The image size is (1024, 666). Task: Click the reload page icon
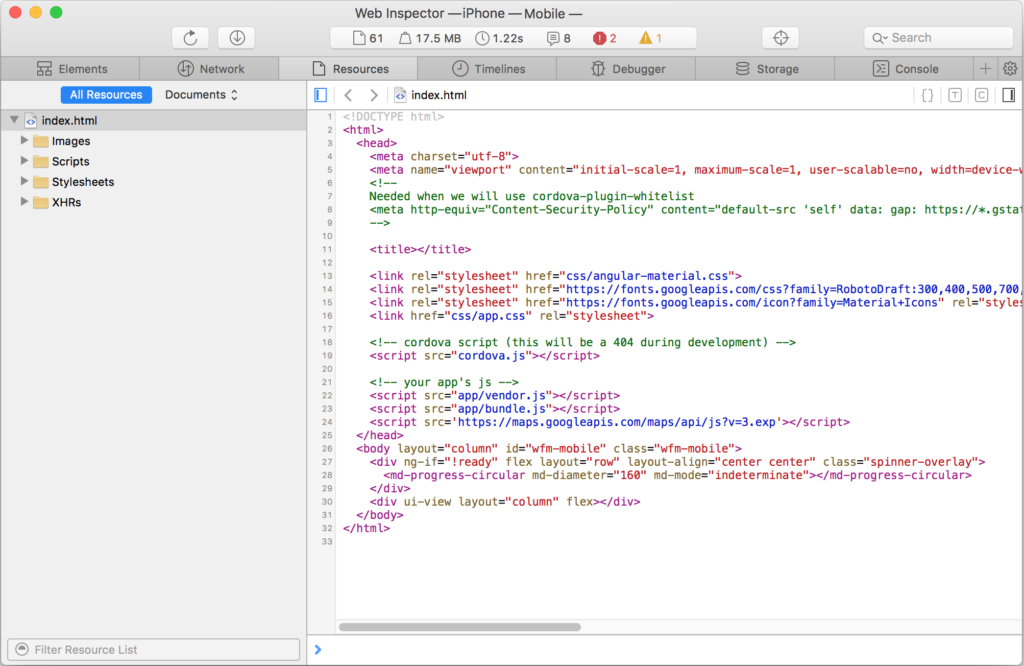[190, 38]
